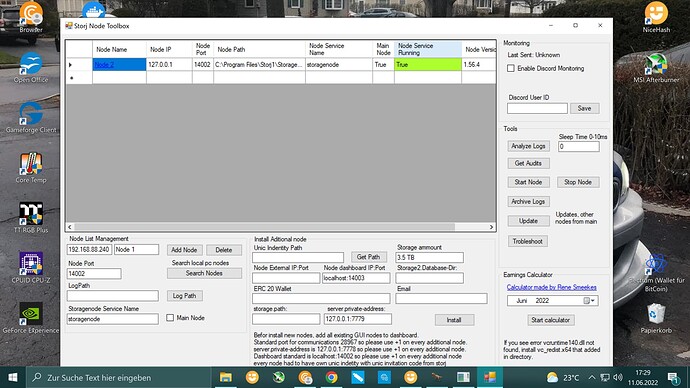Sort by the Node Name column header
This screenshot has width=690, height=388.
pyautogui.click(x=119, y=49)
